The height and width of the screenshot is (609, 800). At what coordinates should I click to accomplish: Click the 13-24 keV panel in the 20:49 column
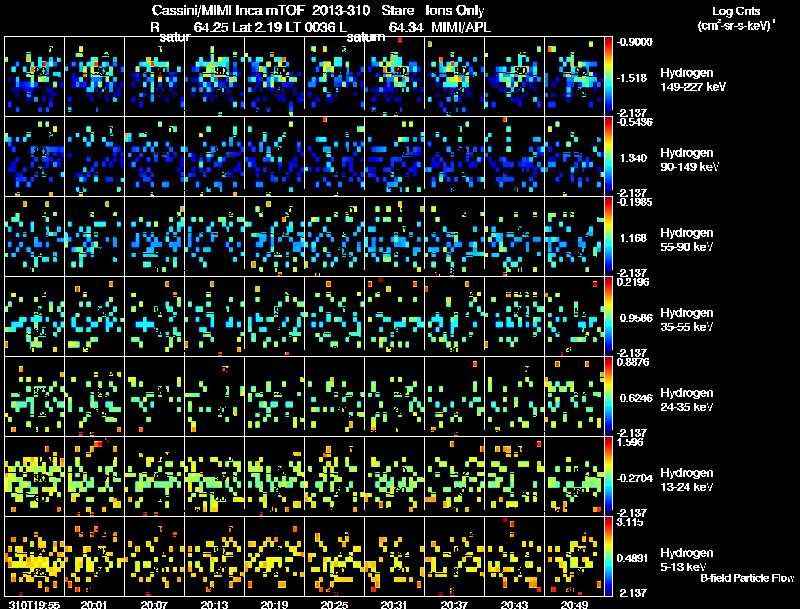pos(575,476)
